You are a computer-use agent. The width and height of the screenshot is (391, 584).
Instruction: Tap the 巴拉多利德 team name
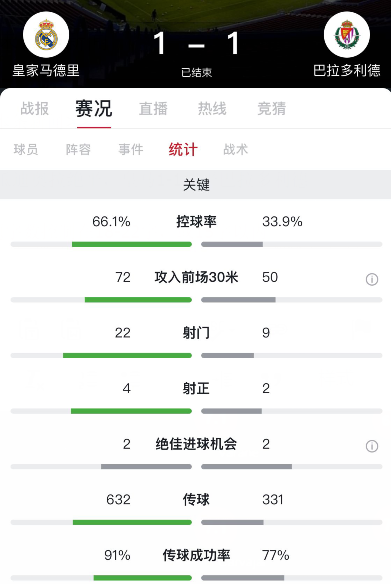(347, 70)
